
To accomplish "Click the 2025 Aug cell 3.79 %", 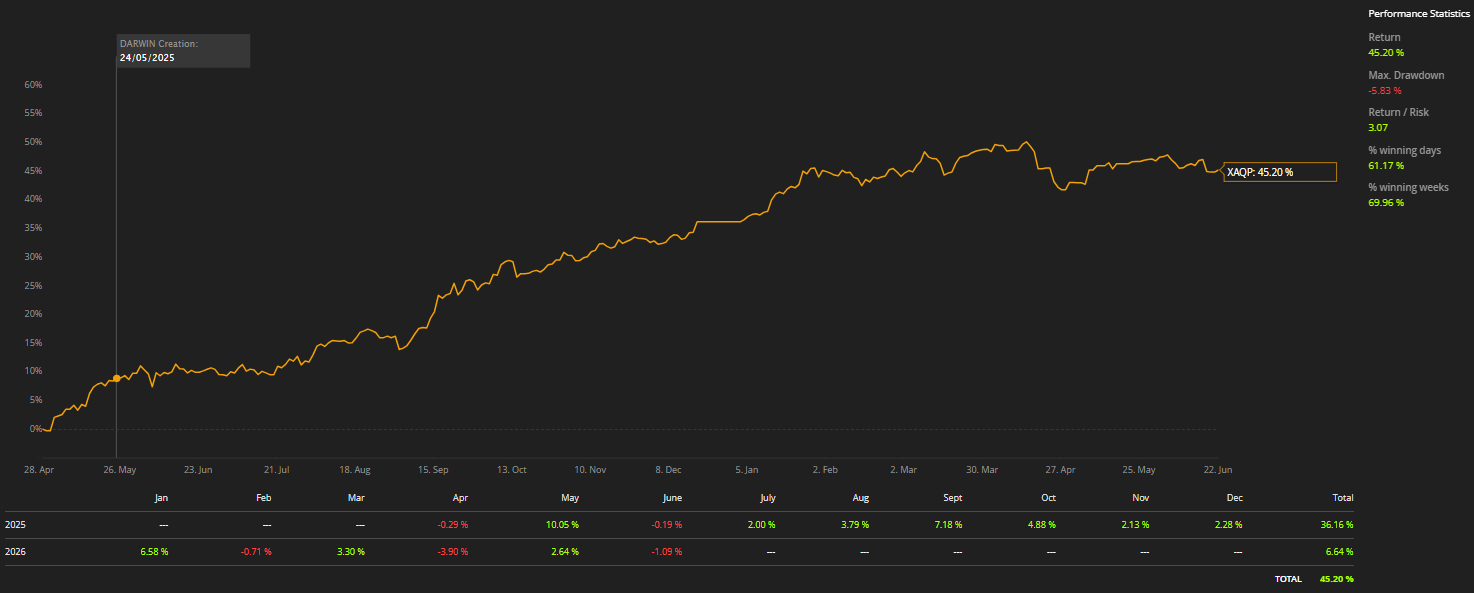I will pyautogui.click(x=853, y=524).
